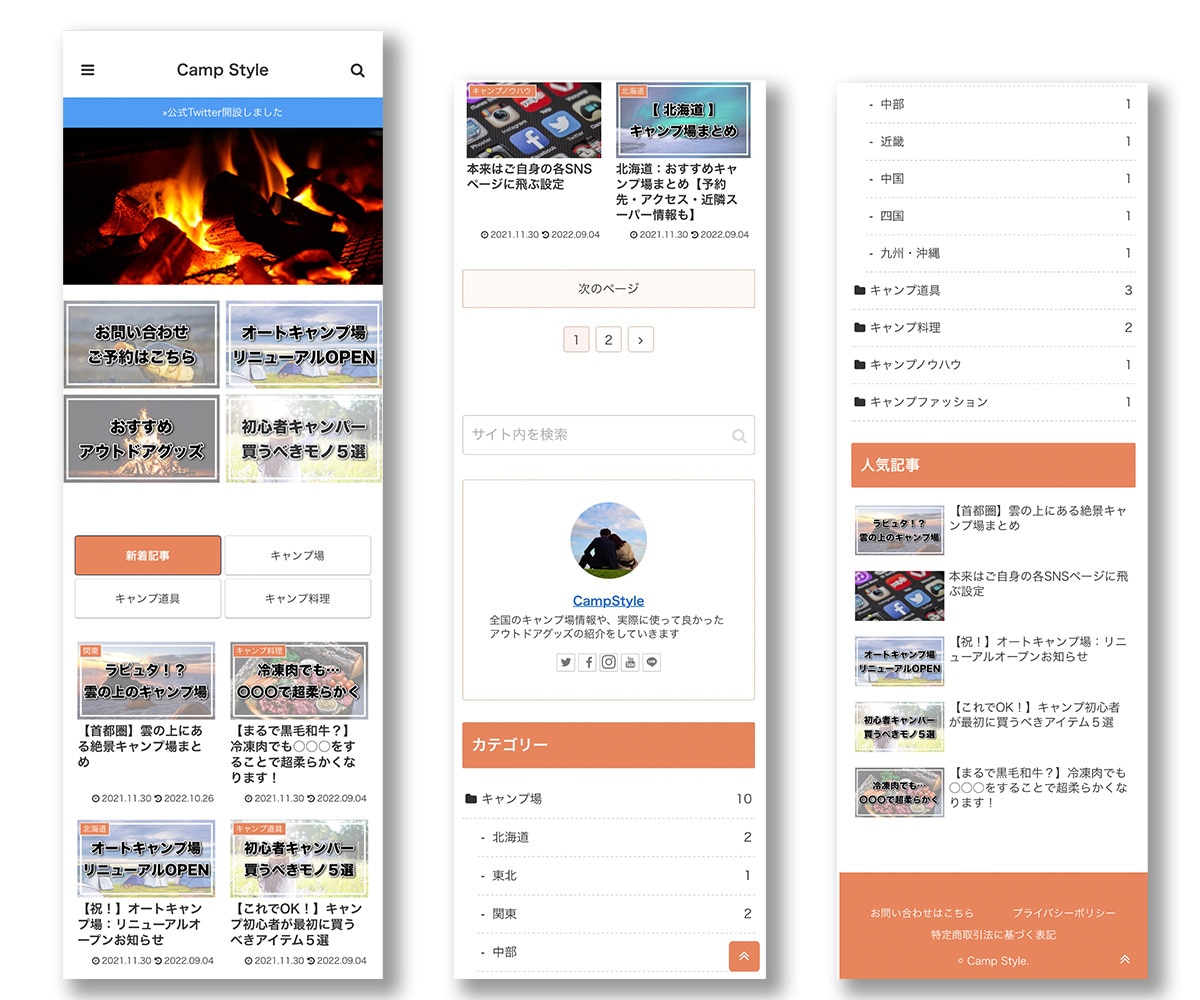Click the キャンプ場 category folder icon

point(471,799)
